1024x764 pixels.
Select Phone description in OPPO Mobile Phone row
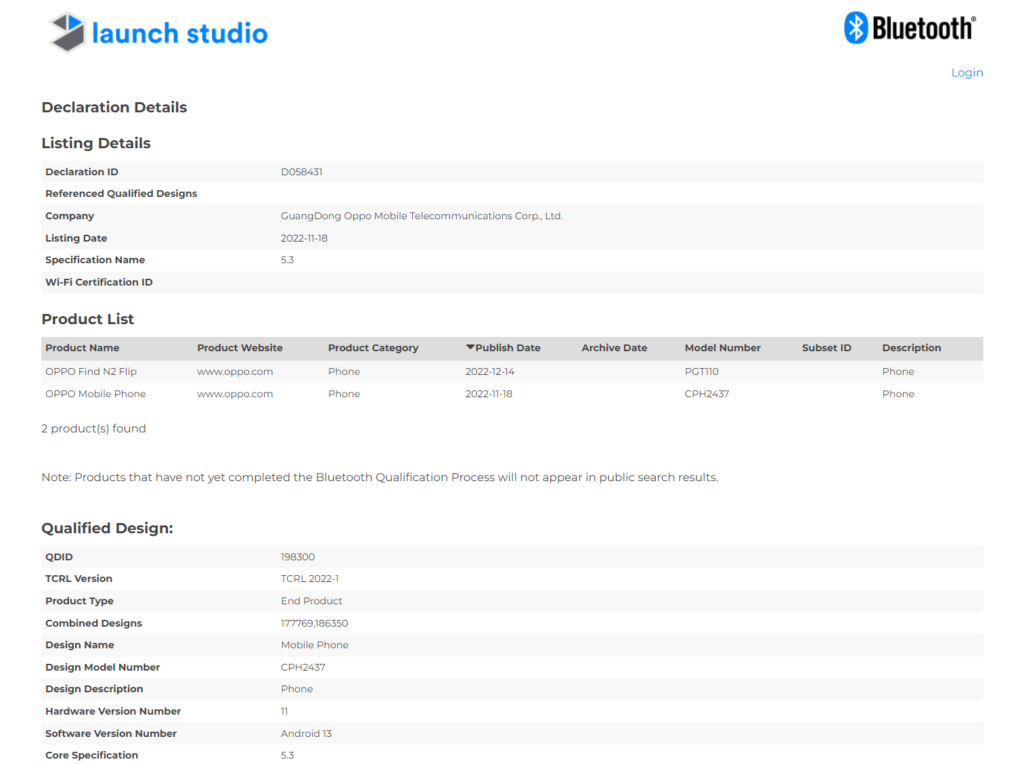pos(898,394)
